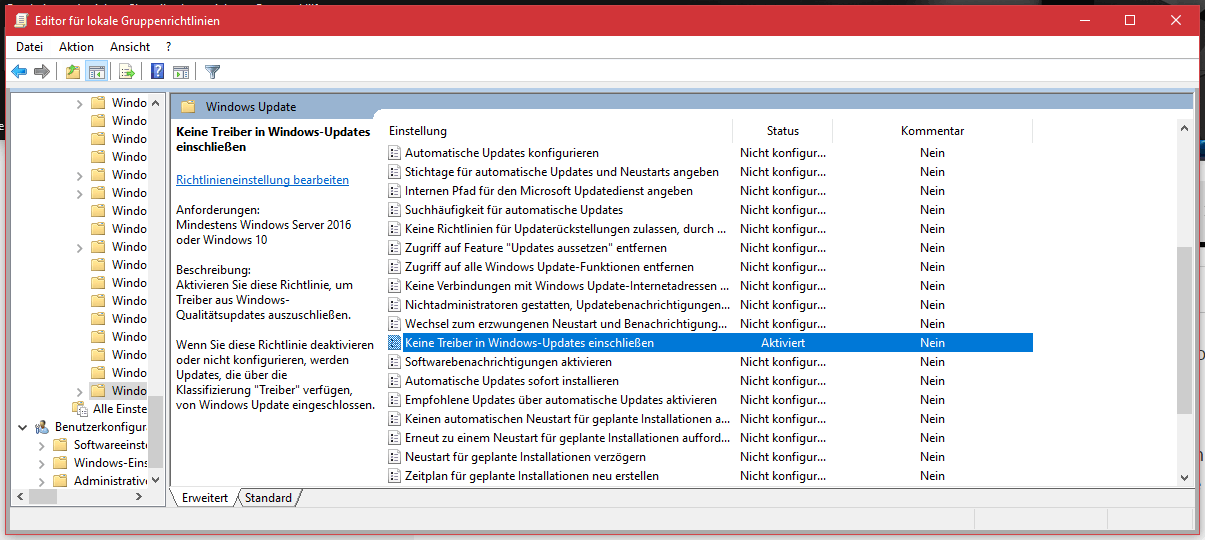Click the up-one-level folder toolbar icon

[x=72, y=71]
